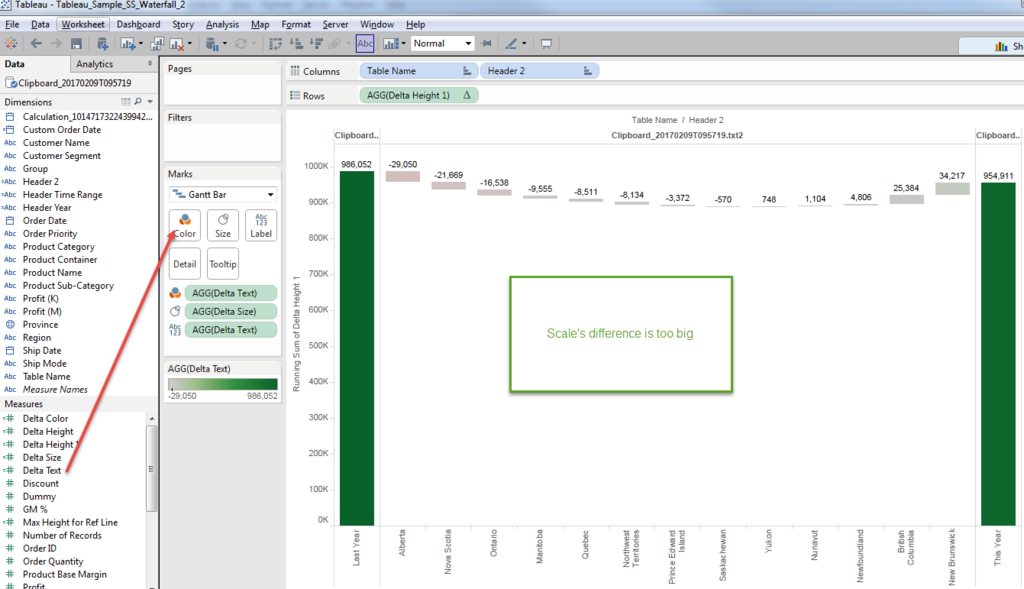Image resolution: width=1024 pixels, height=589 pixels.
Task: Select the Province dimension
Action: tap(40, 325)
